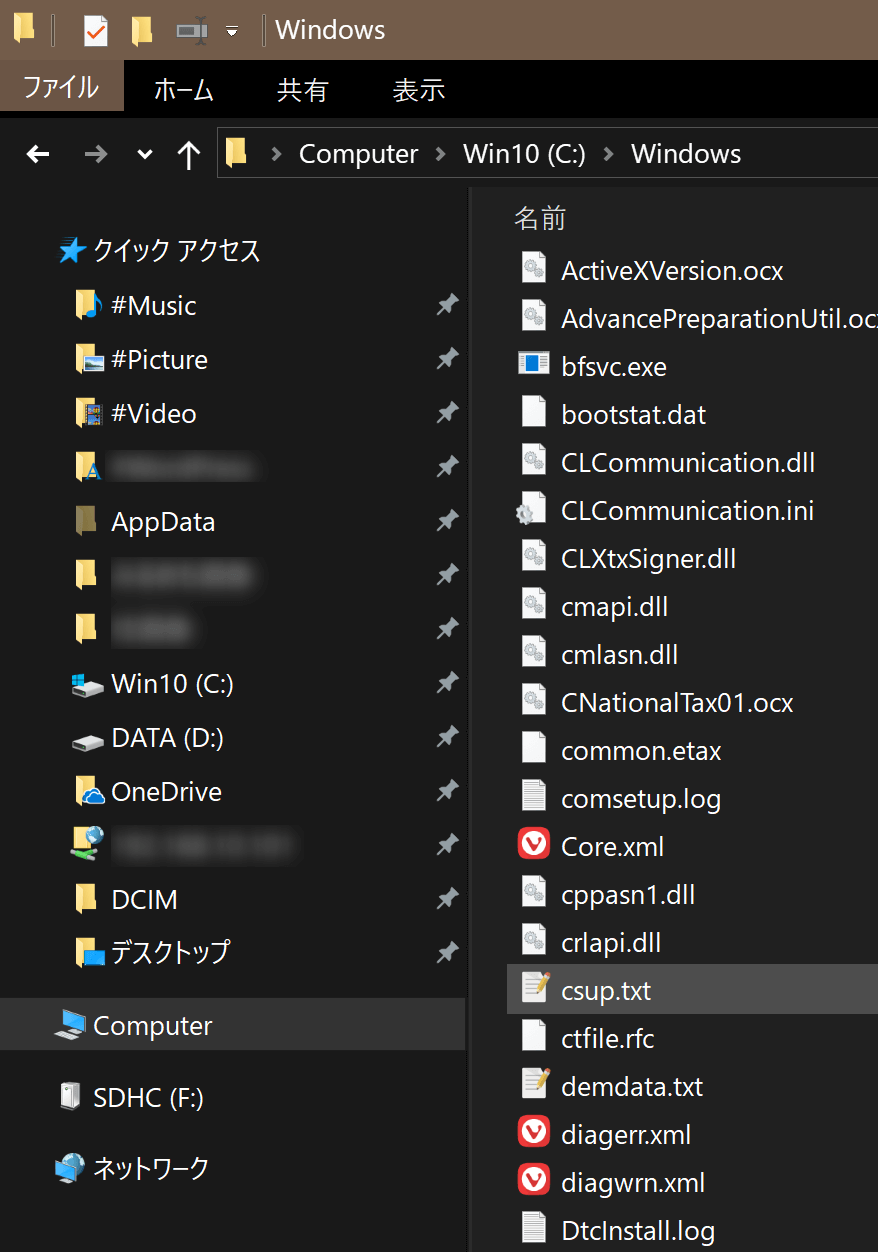
Task: Open the Customize Quick Access Toolbar dropdown
Action: tap(232, 31)
